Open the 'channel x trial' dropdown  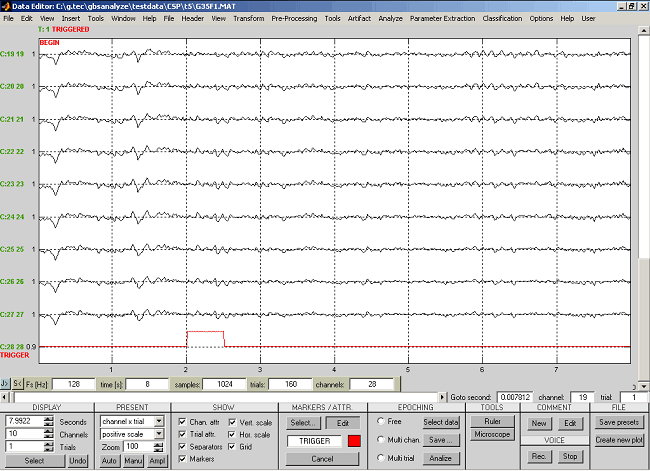[x=158, y=421]
